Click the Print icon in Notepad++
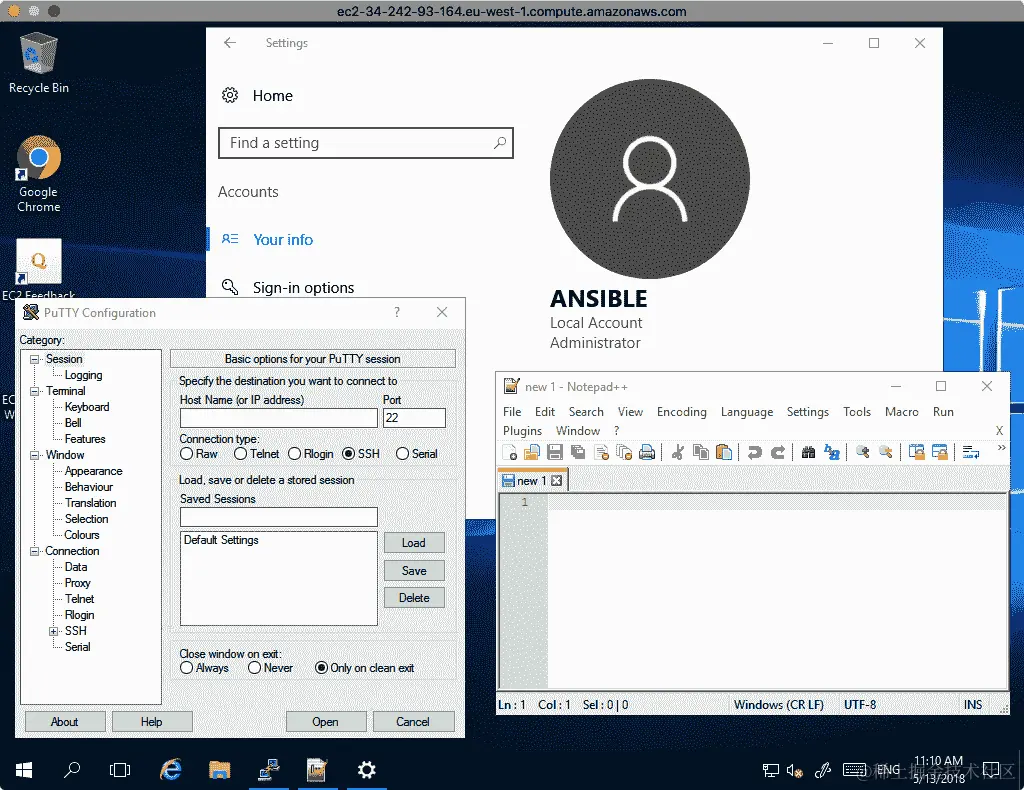This screenshot has width=1024, height=790. pos(647,452)
